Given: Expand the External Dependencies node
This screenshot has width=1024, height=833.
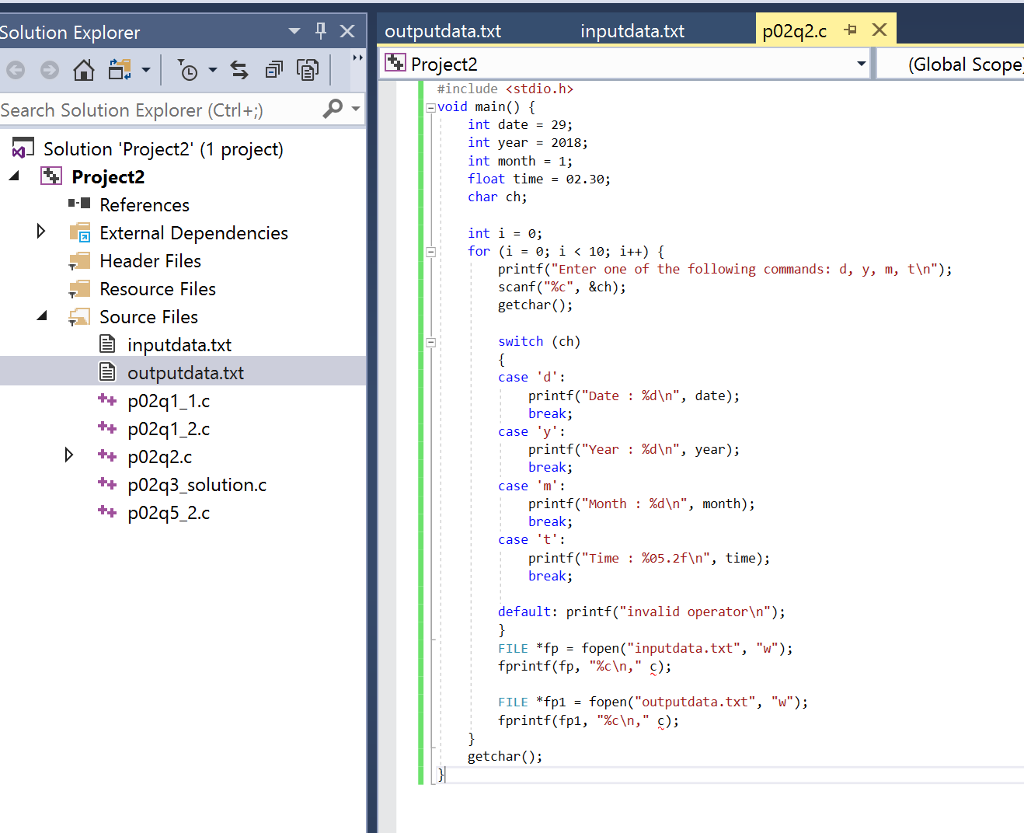Looking at the screenshot, I should point(41,232).
